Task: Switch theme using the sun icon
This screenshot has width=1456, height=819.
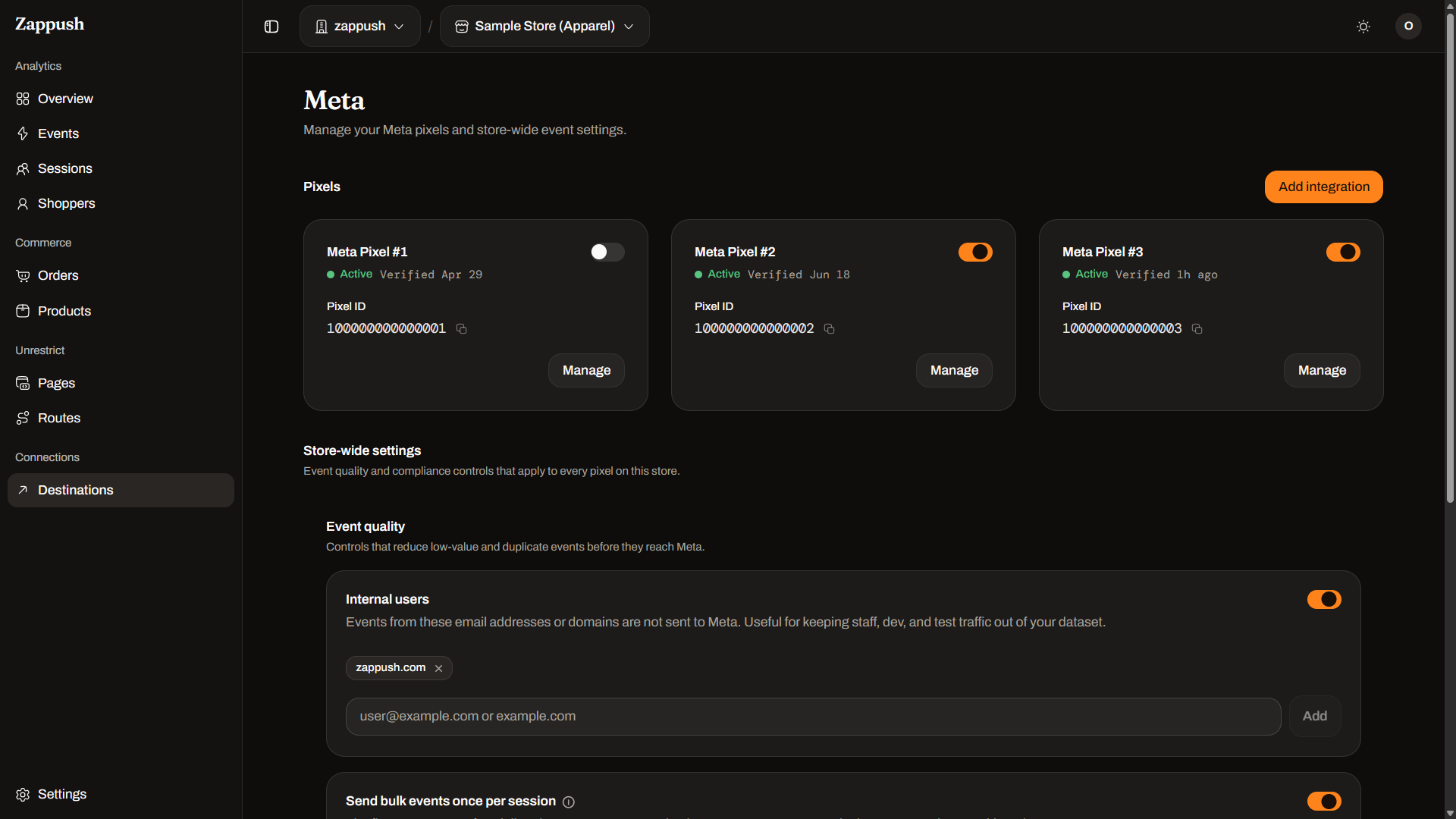Action: [1363, 27]
